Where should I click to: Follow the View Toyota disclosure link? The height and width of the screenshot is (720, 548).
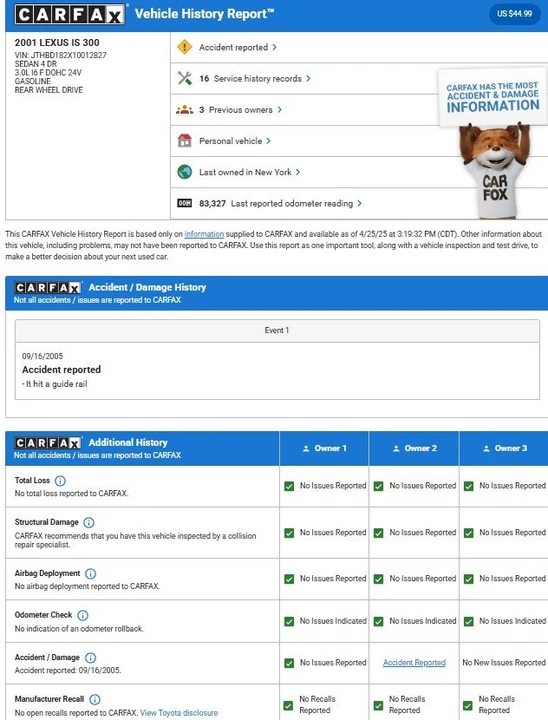pos(179,713)
